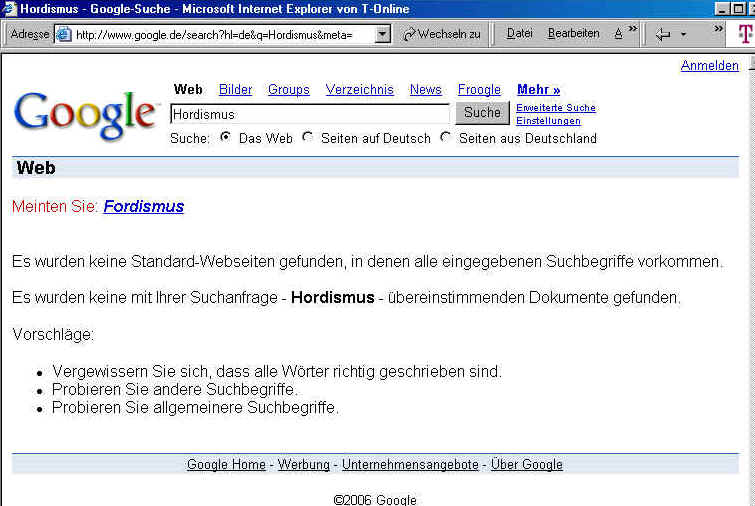755x506 pixels.
Task: Click 'Probieren Sie allgemeinere Suchbegriffe.' bullet
Action: point(195,408)
